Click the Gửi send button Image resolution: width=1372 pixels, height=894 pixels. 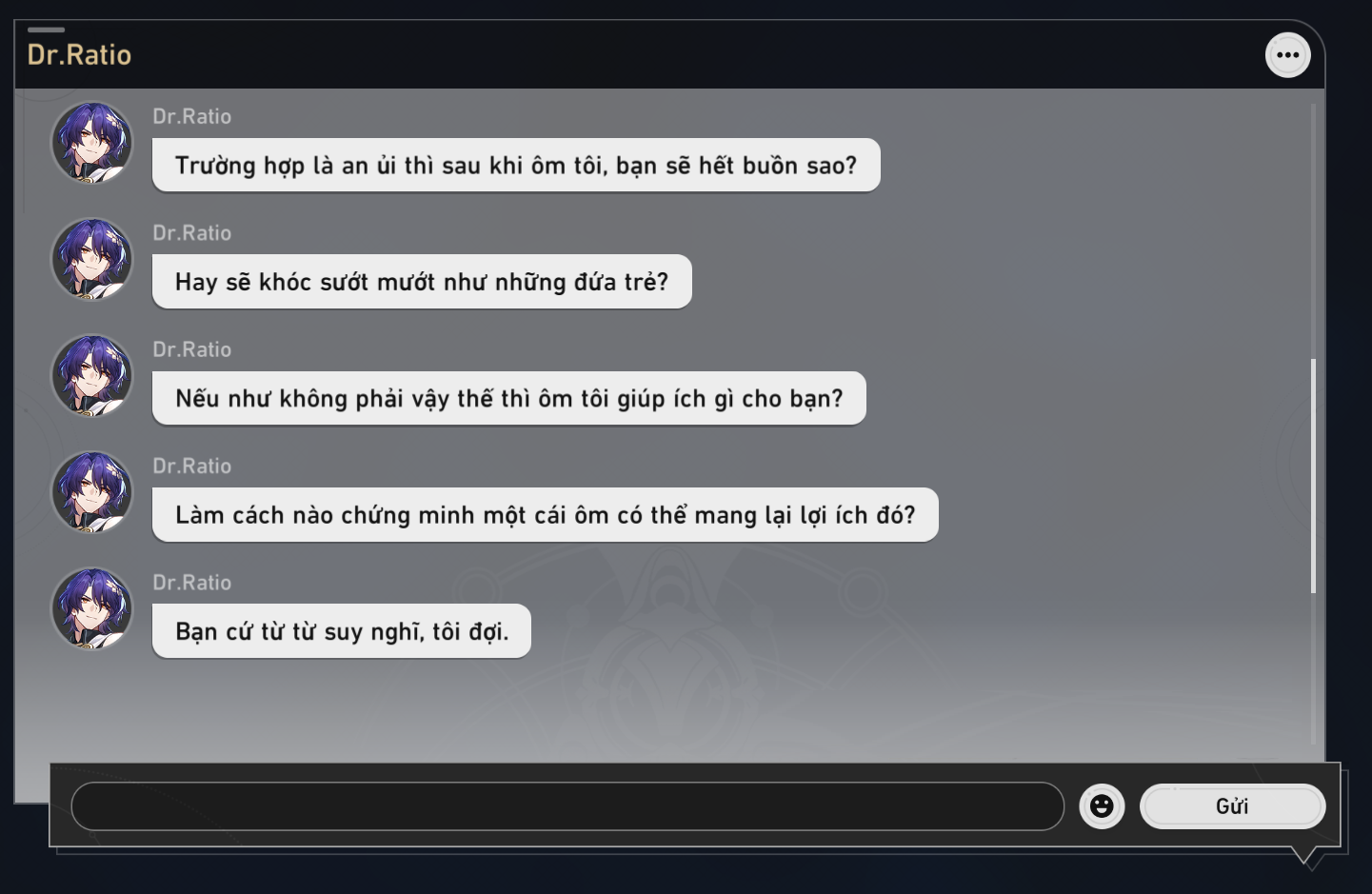pyautogui.click(x=1232, y=806)
